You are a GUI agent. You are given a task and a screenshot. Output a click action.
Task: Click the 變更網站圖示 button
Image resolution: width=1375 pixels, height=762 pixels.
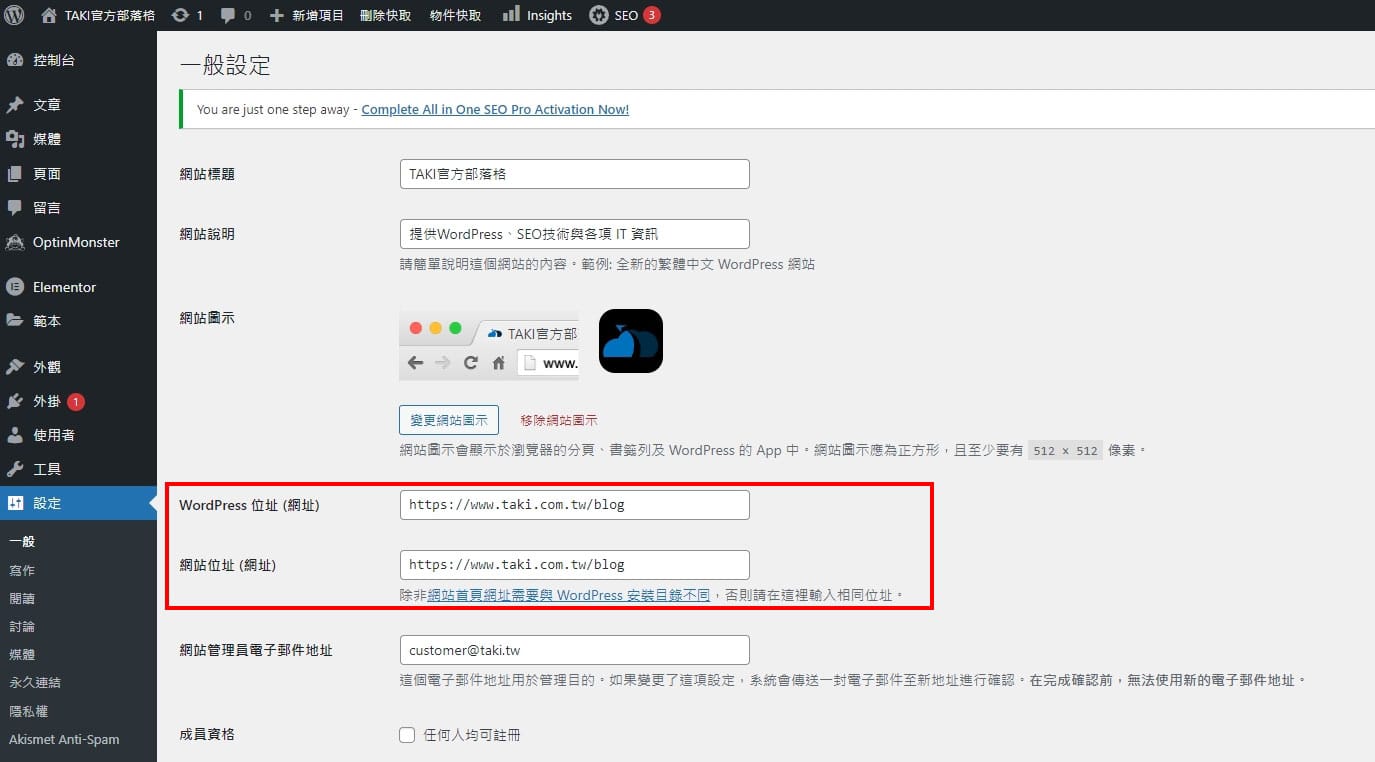(x=448, y=420)
